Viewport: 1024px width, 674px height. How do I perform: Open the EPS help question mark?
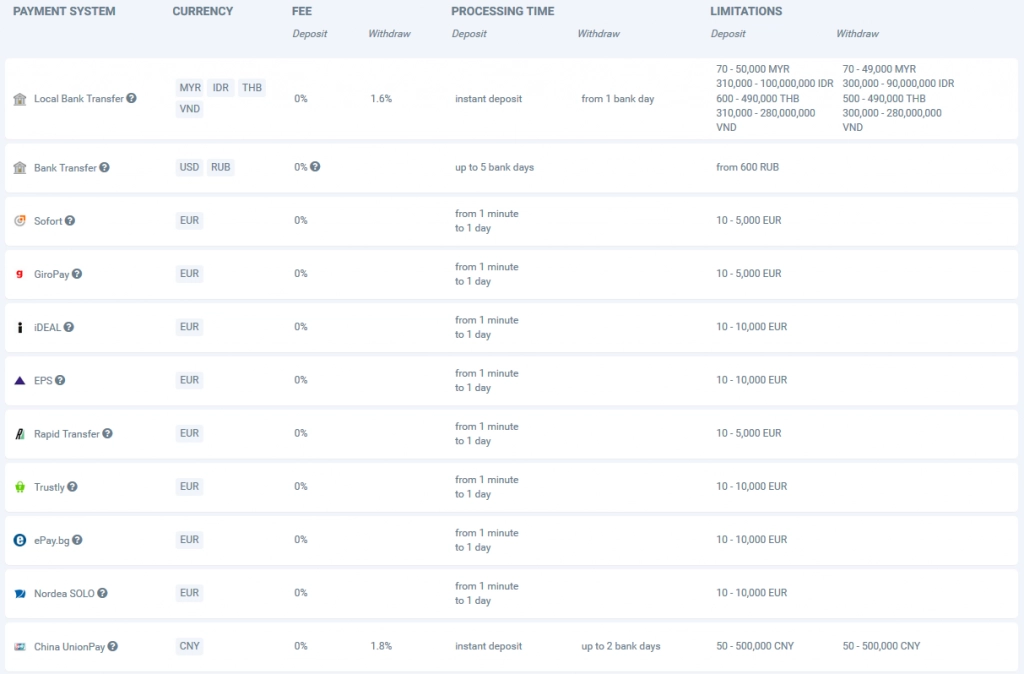pos(60,380)
